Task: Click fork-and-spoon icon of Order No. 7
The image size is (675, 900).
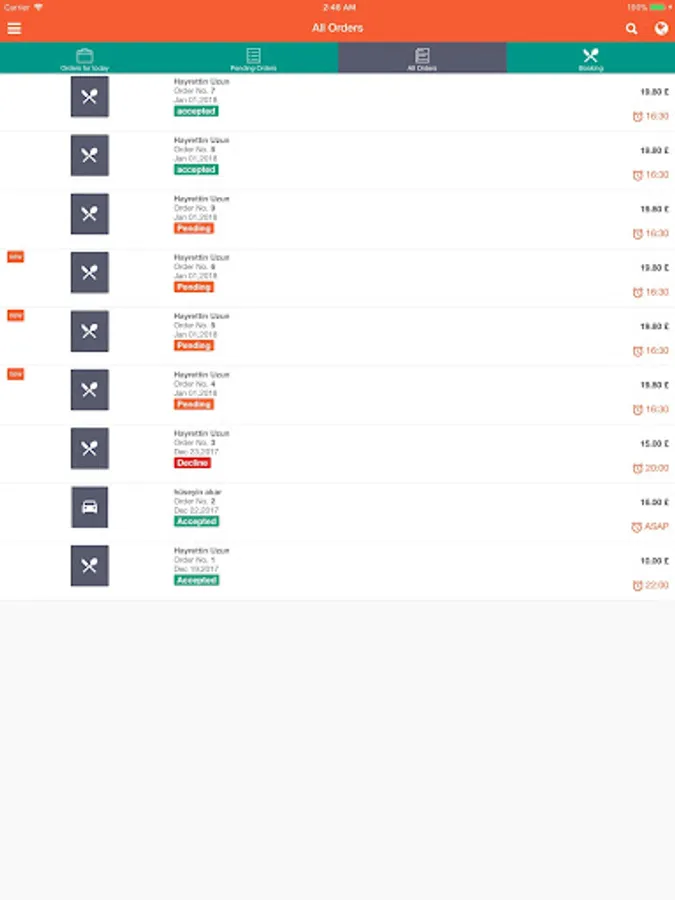Action: click(x=89, y=97)
